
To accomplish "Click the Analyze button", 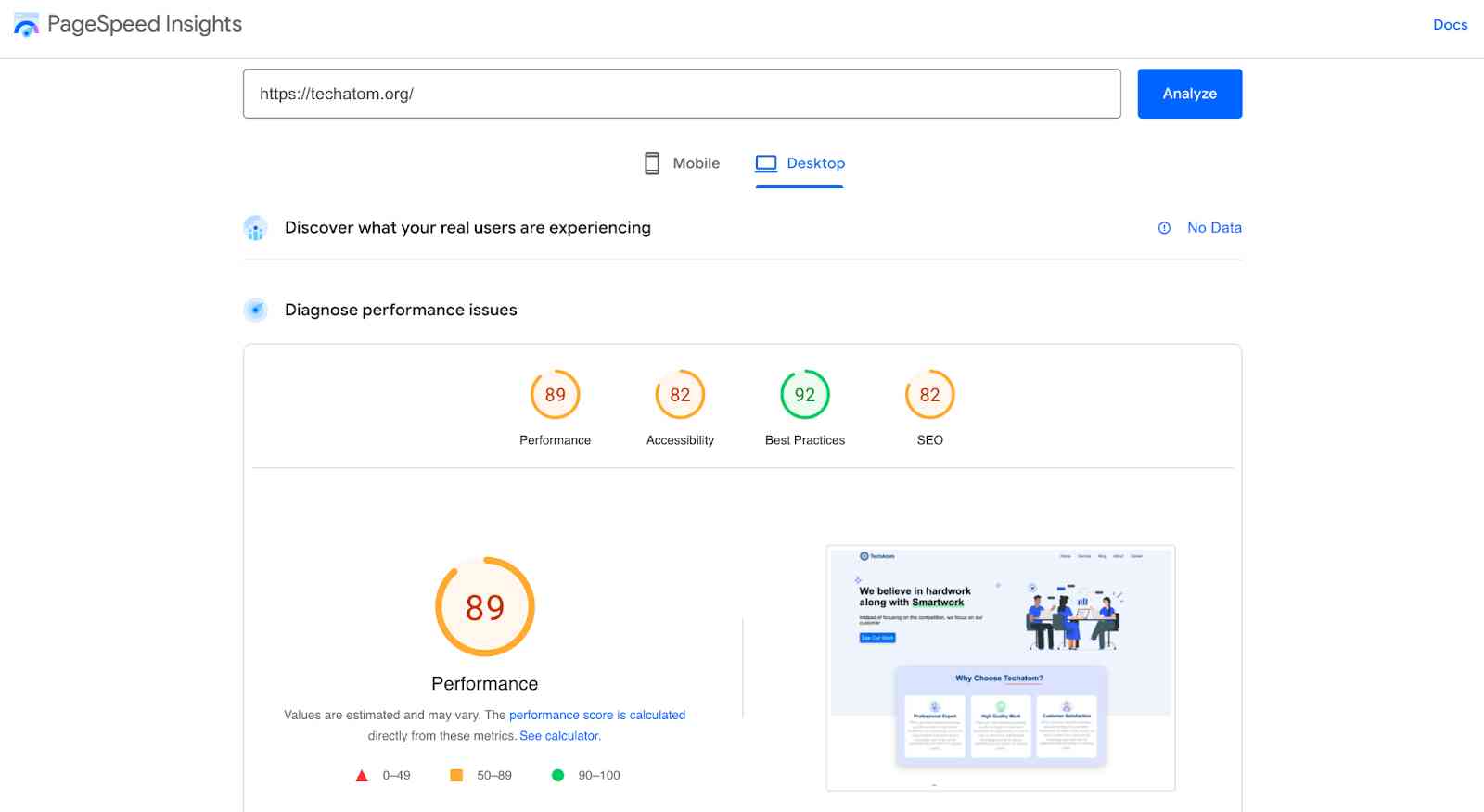I will (1190, 94).
